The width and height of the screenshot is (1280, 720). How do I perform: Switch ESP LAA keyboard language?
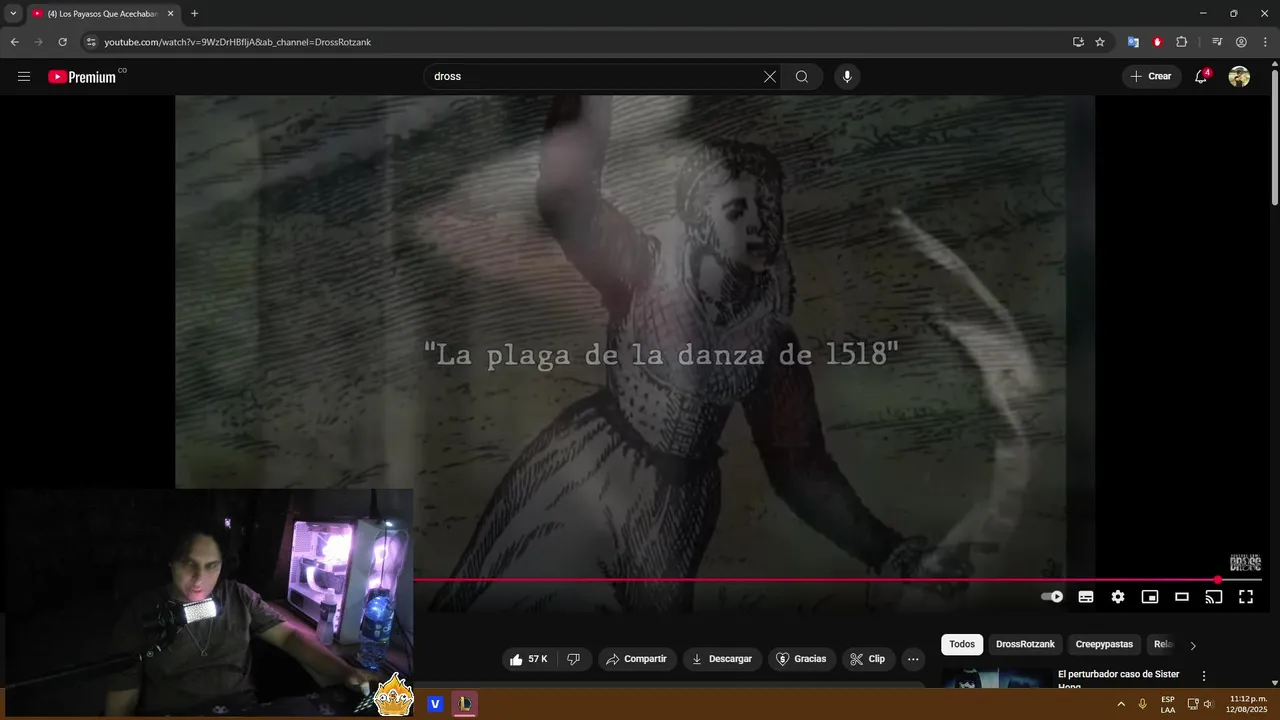(1168, 704)
